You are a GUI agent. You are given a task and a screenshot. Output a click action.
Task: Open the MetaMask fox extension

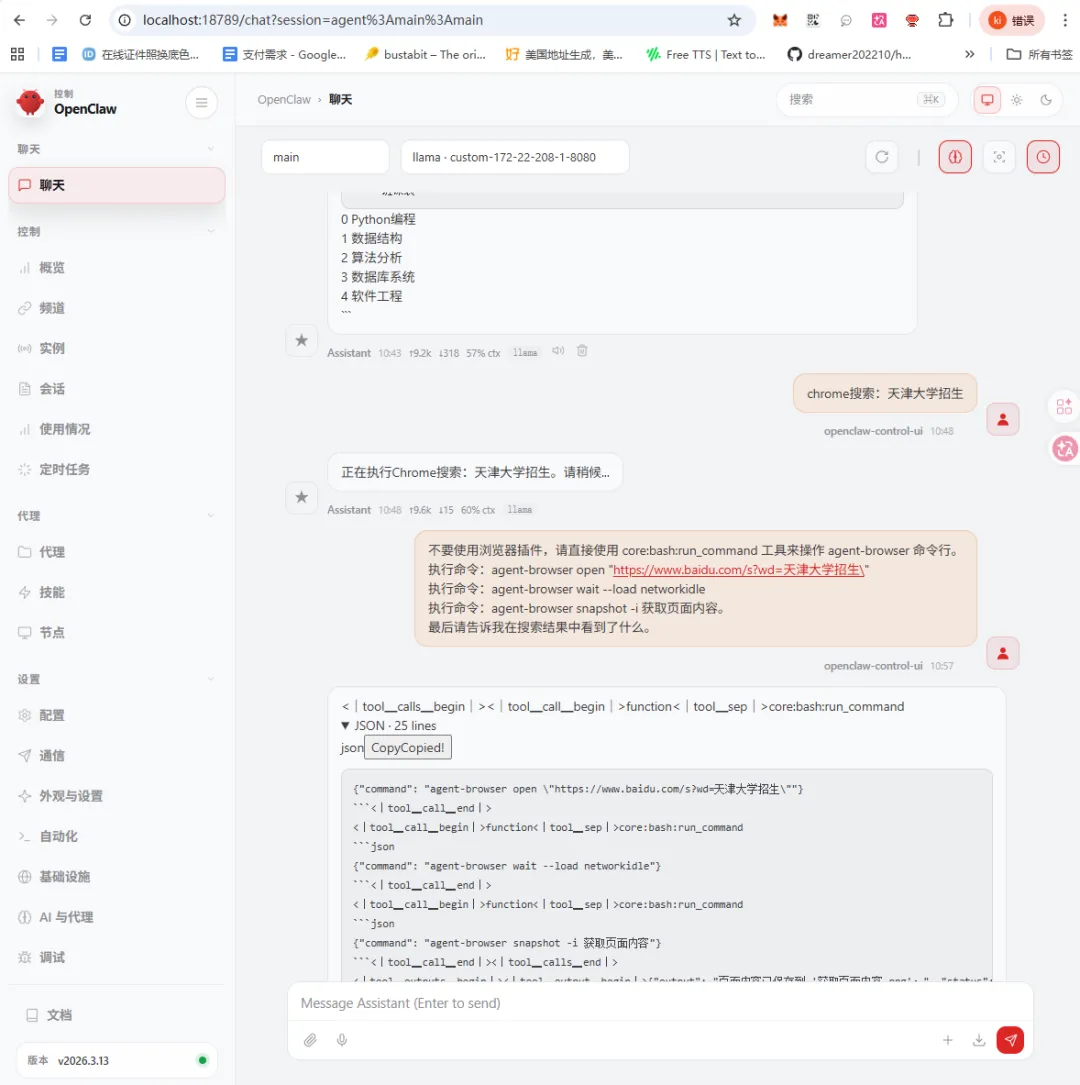click(x=780, y=20)
